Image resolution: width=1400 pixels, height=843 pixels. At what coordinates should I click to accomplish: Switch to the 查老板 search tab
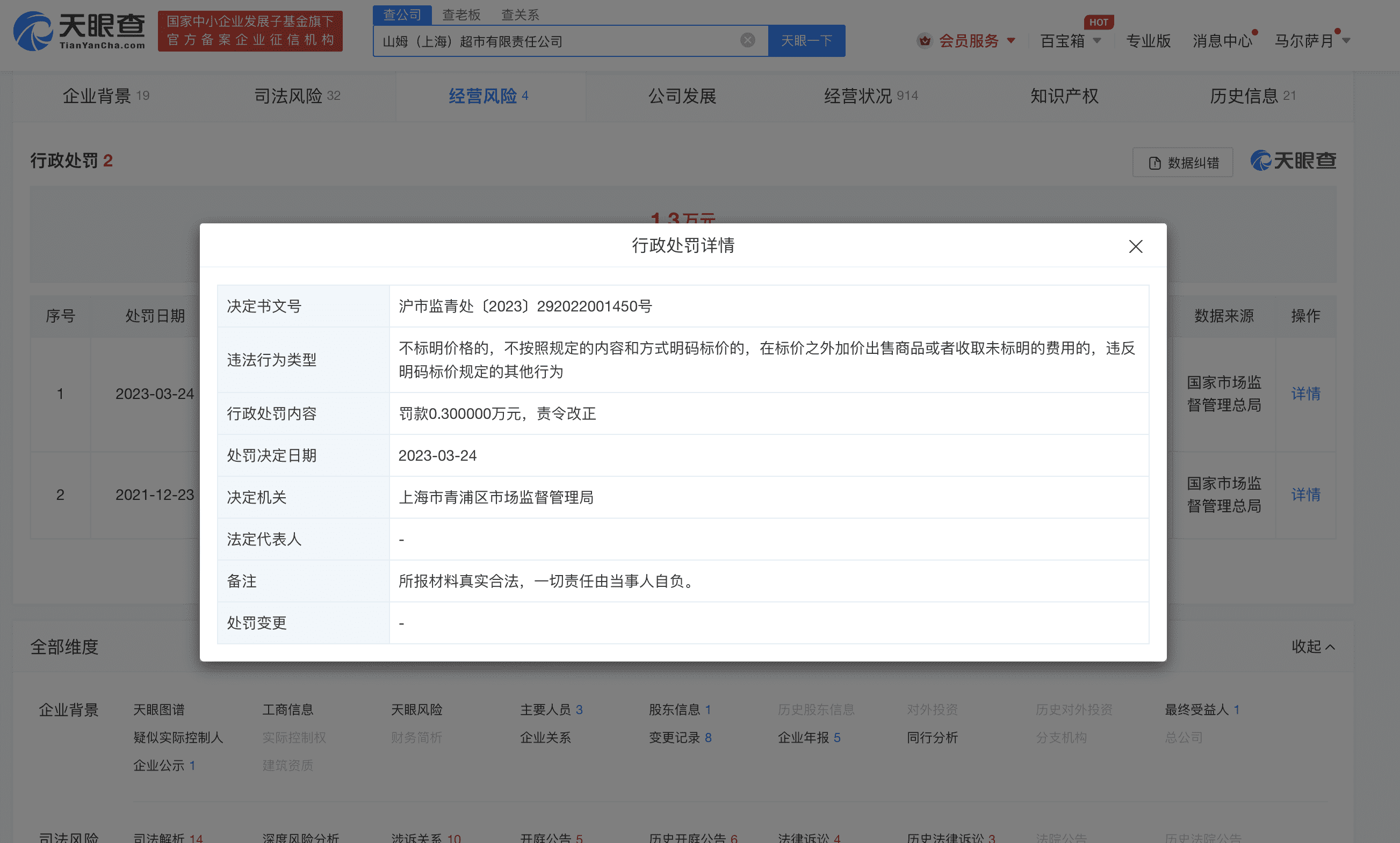click(x=461, y=15)
